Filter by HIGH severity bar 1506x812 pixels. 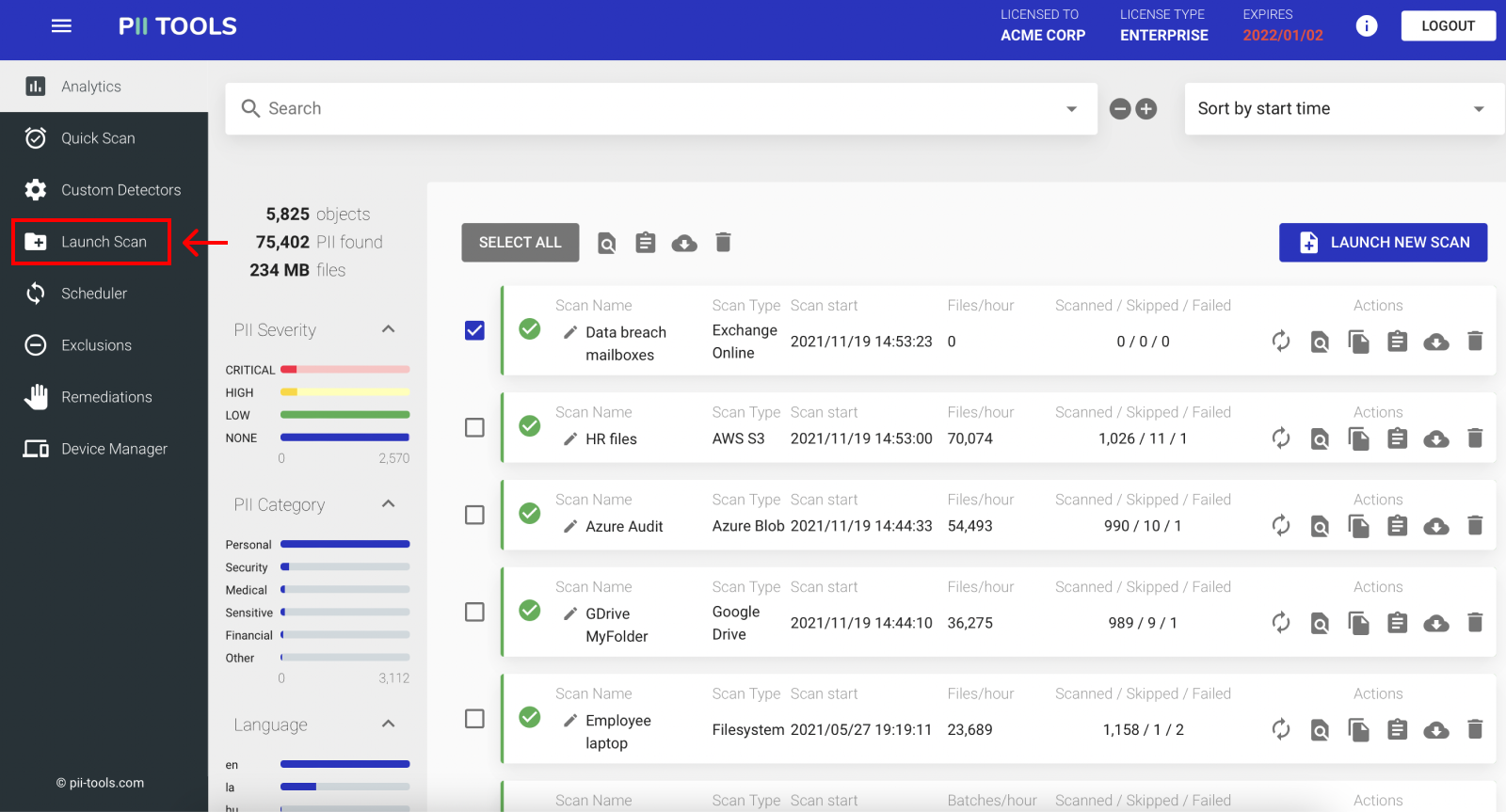click(344, 392)
